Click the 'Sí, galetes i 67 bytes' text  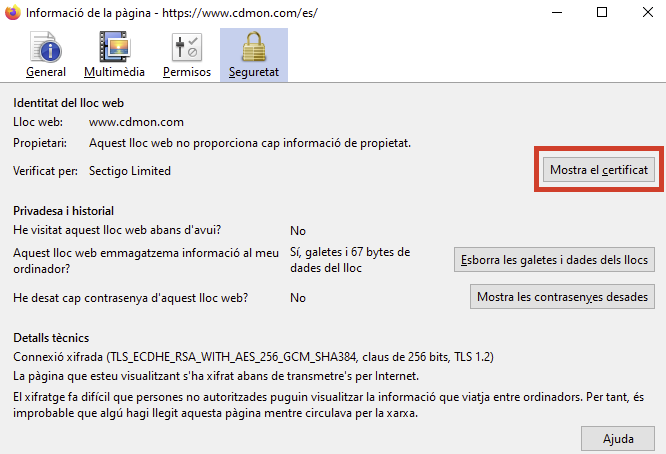350,260
